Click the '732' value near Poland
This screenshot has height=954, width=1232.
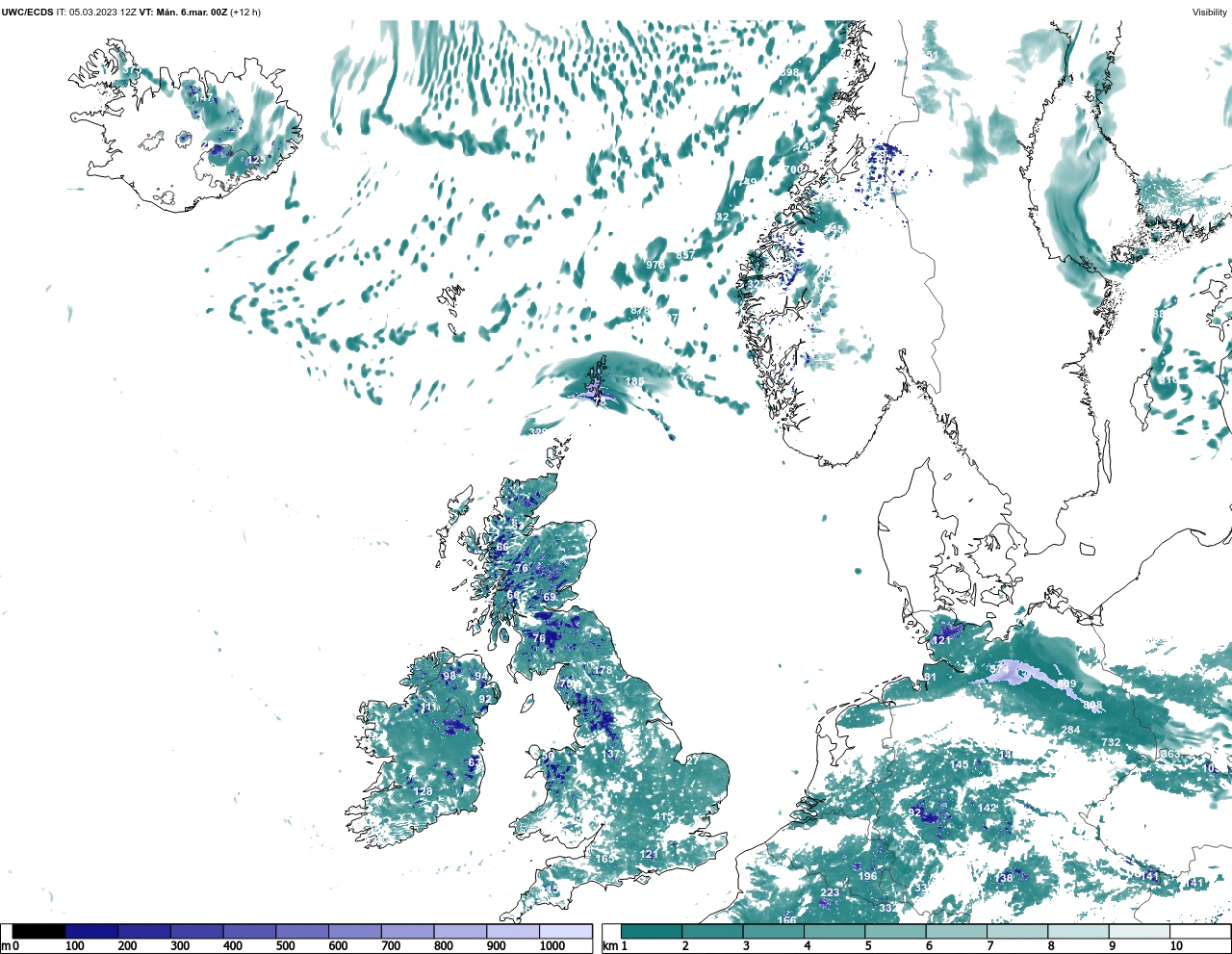(1112, 742)
